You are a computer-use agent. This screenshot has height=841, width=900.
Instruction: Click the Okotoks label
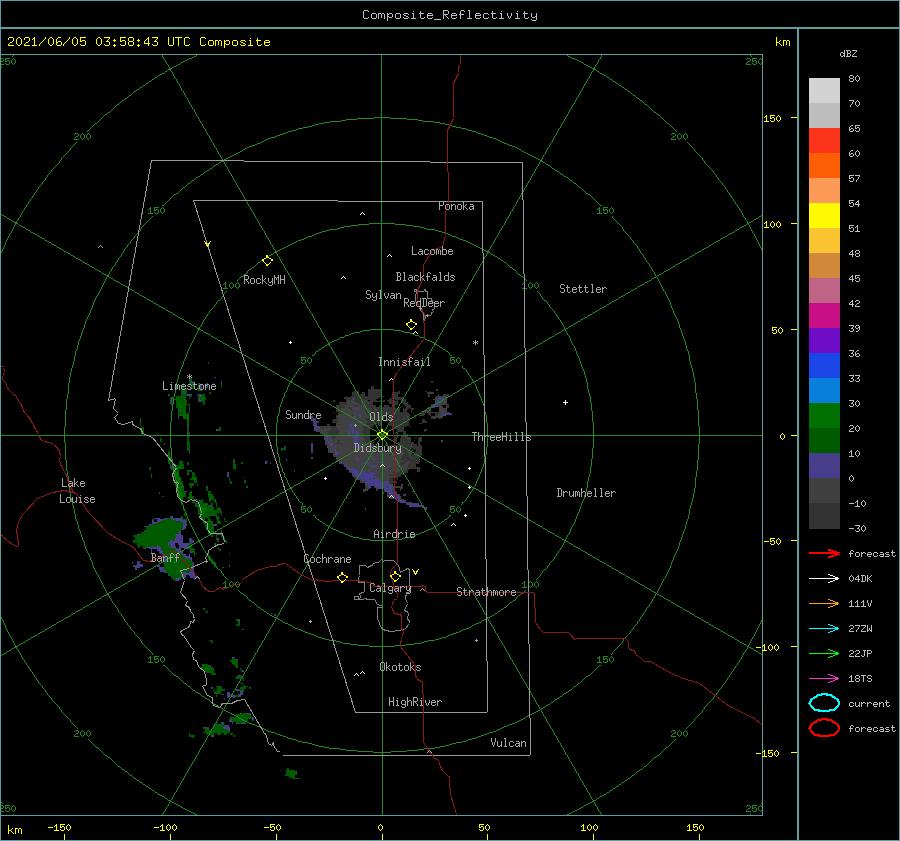tap(400, 668)
